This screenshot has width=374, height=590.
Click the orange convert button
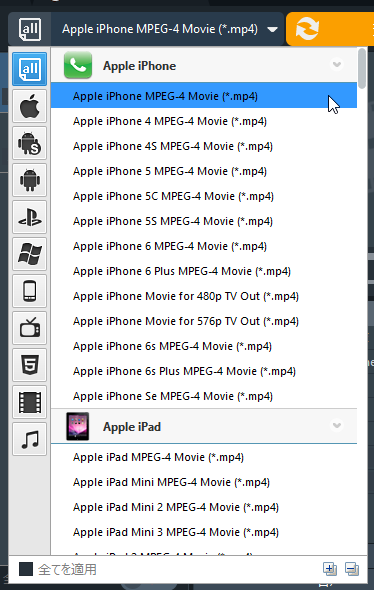pyautogui.click(x=330, y=29)
